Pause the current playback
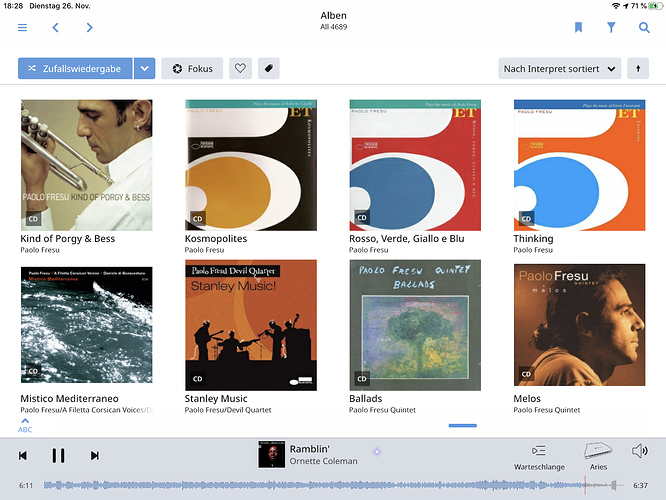This screenshot has width=666, height=500. (58, 455)
